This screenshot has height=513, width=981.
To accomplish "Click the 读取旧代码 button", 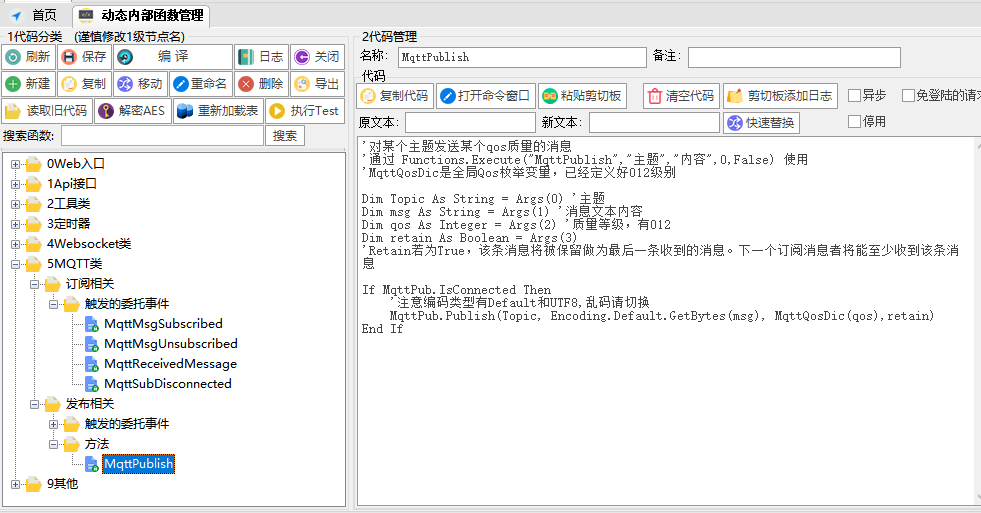I will click(47, 111).
